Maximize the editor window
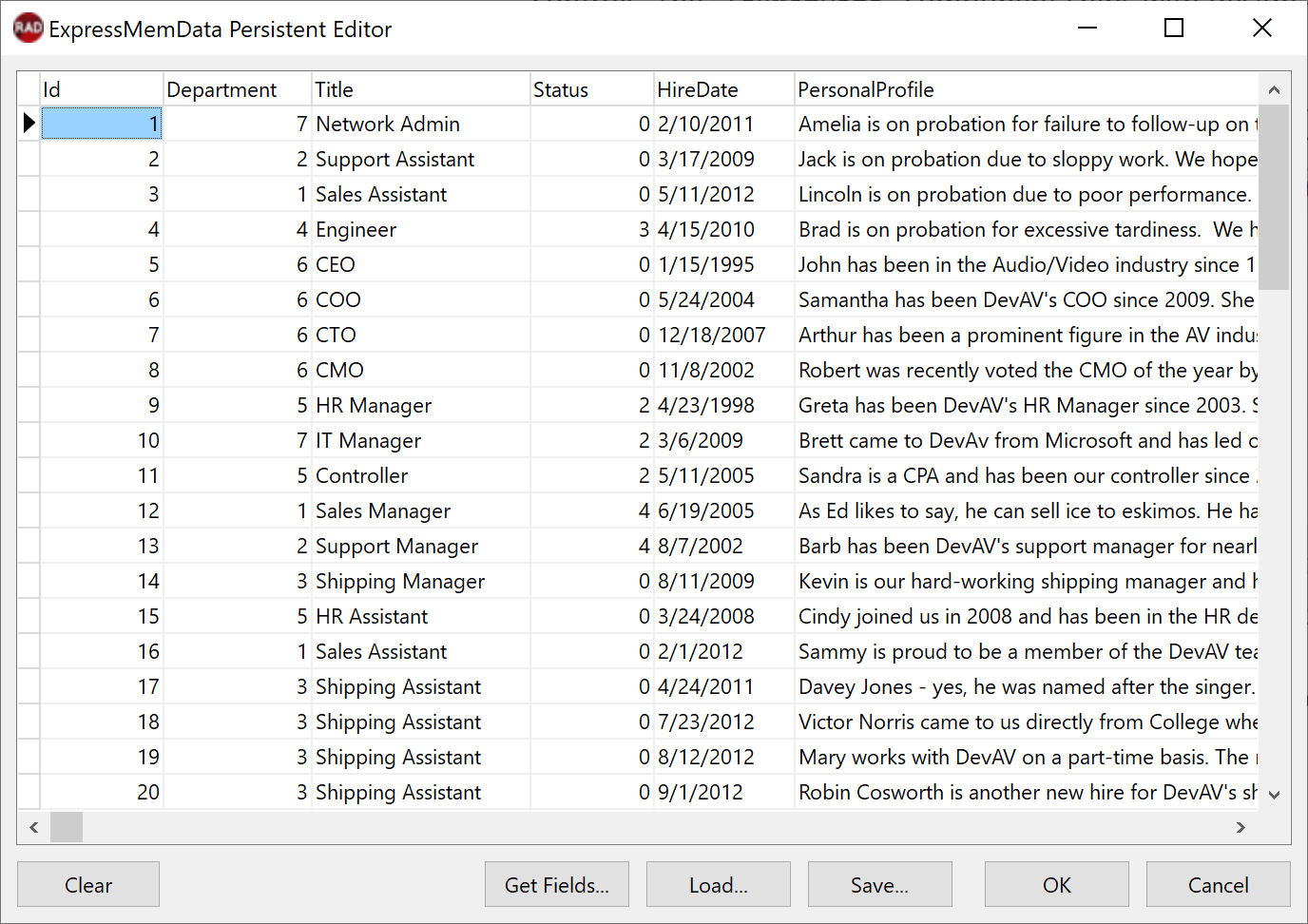Screen dimensions: 1308x924 pos(1174,29)
